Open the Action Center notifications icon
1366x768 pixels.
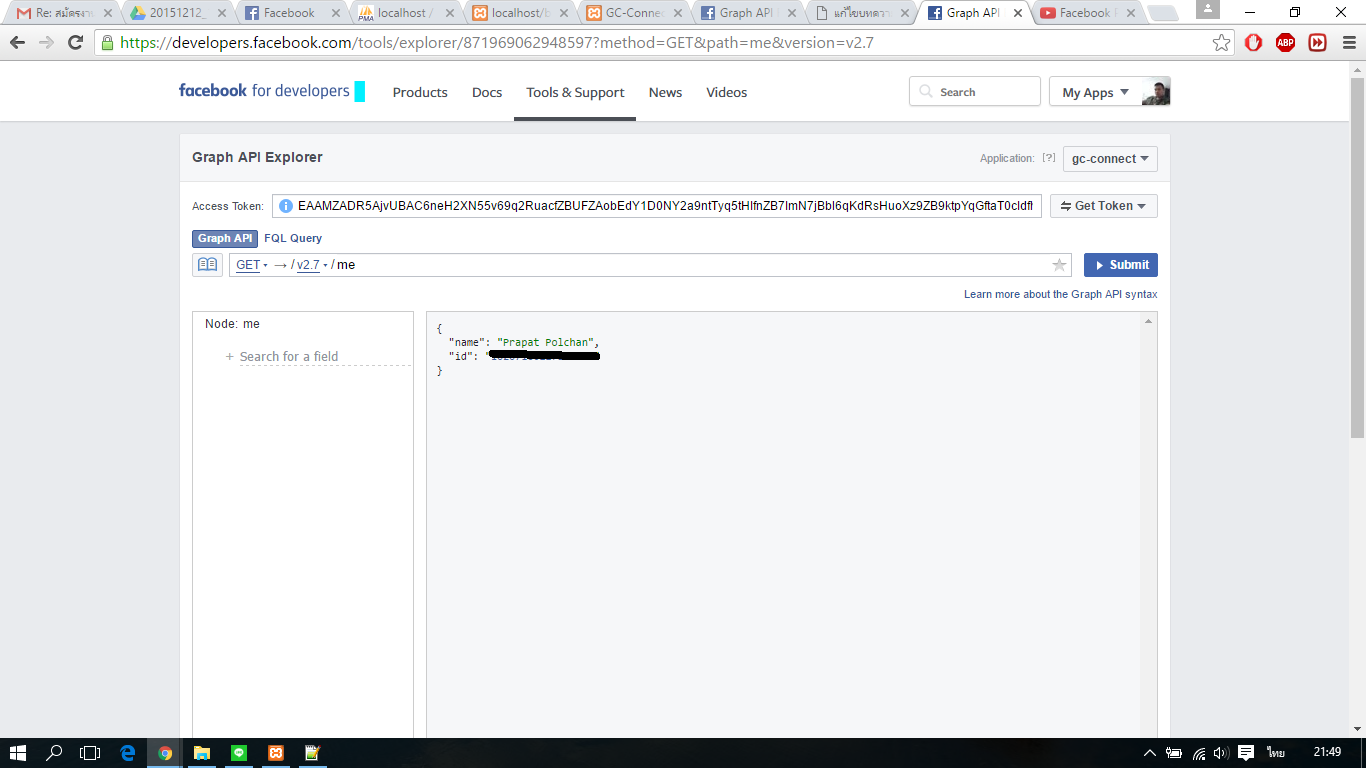click(1246, 753)
